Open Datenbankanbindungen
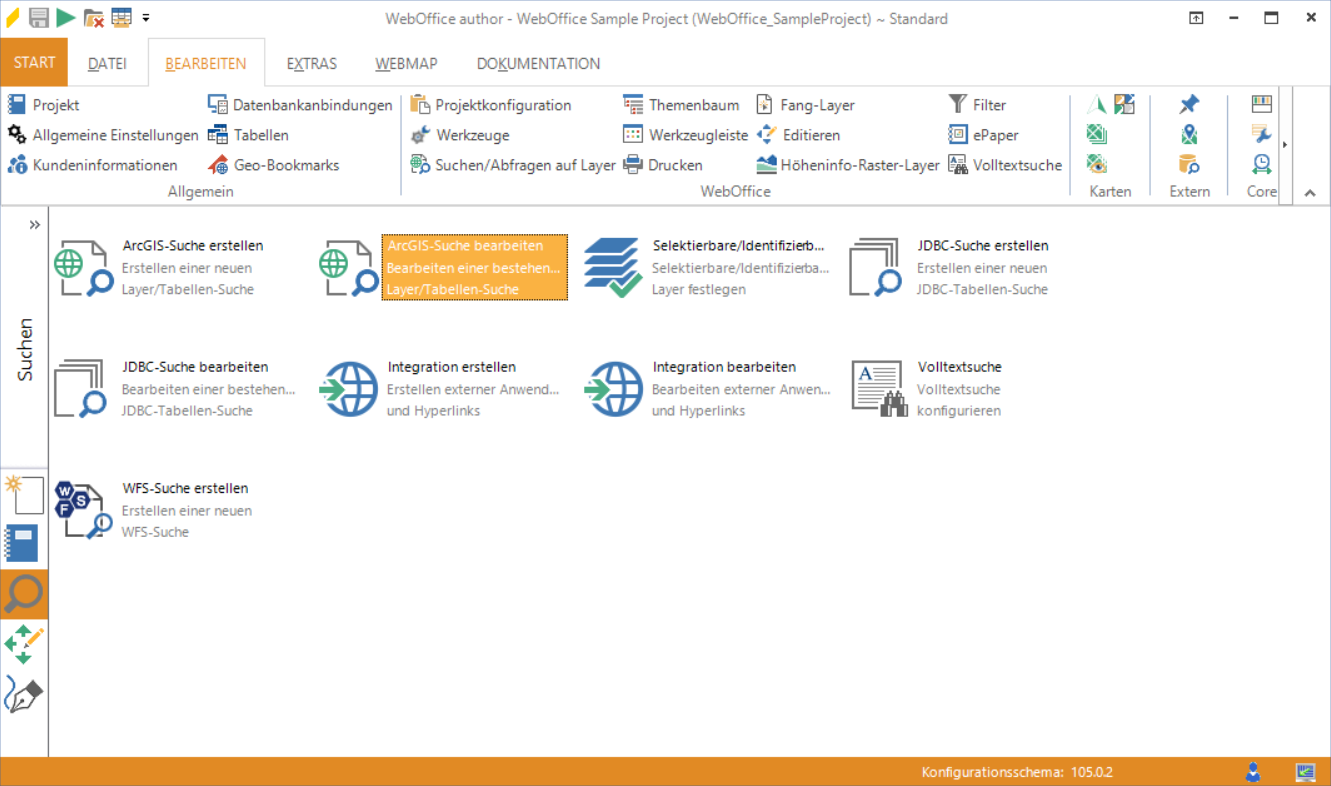 [x=300, y=105]
